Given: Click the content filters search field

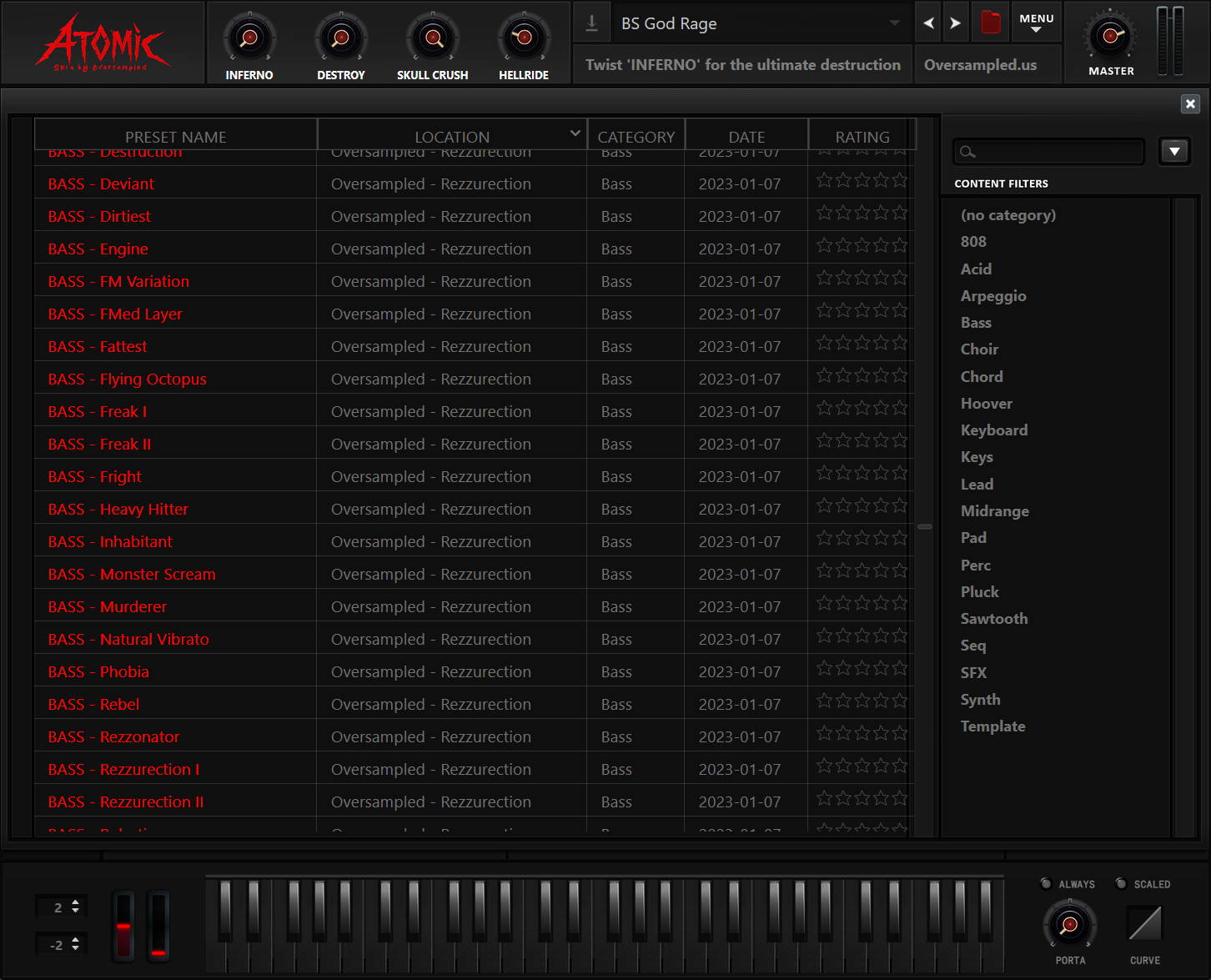Looking at the screenshot, I should [x=1048, y=152].
